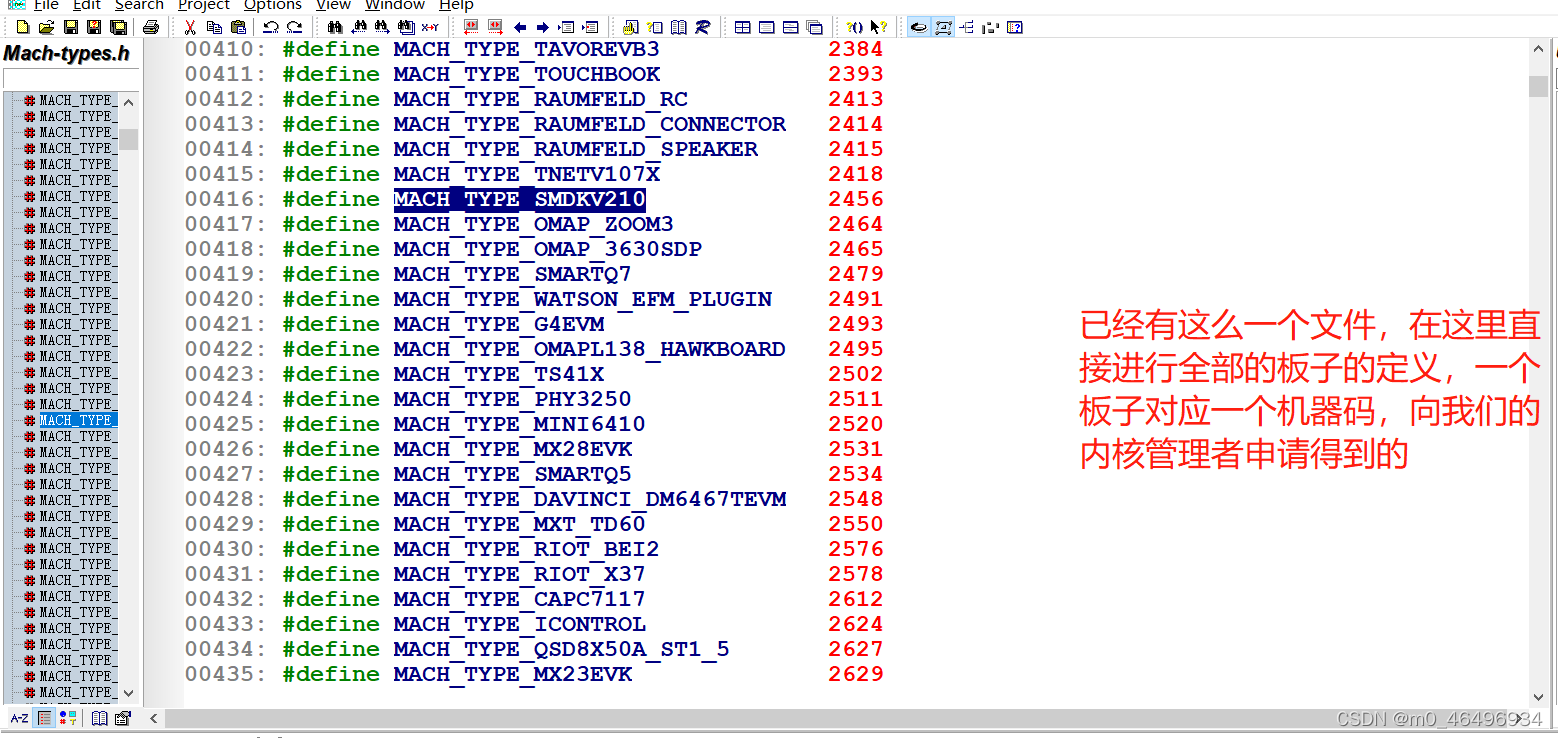This screenshot has height=738, width=1558.
Task: Search forward with binoculars right-arrow icon
Action: 382,27
